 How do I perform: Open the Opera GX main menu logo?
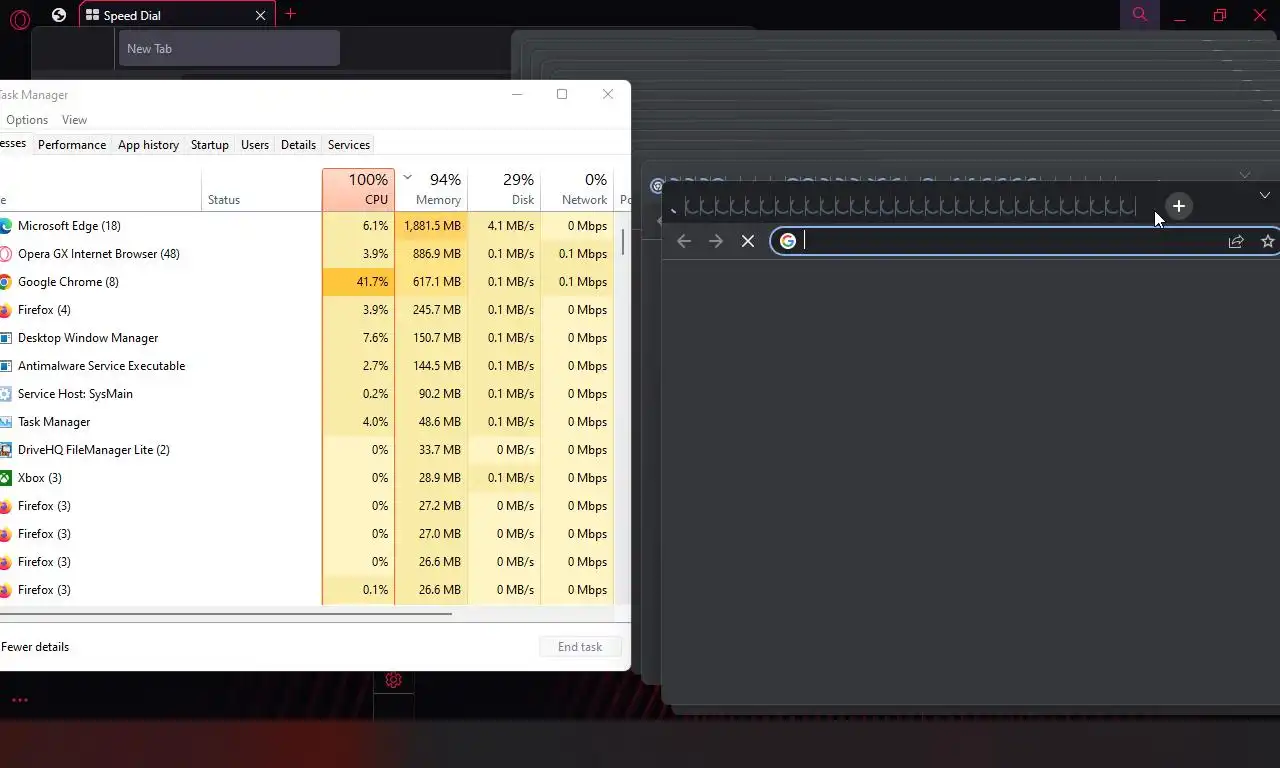tap(19, 17)
